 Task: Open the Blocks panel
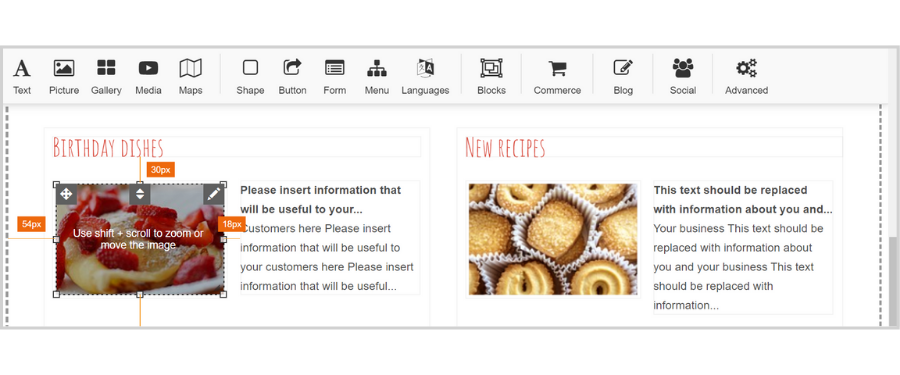pos(491,76)
